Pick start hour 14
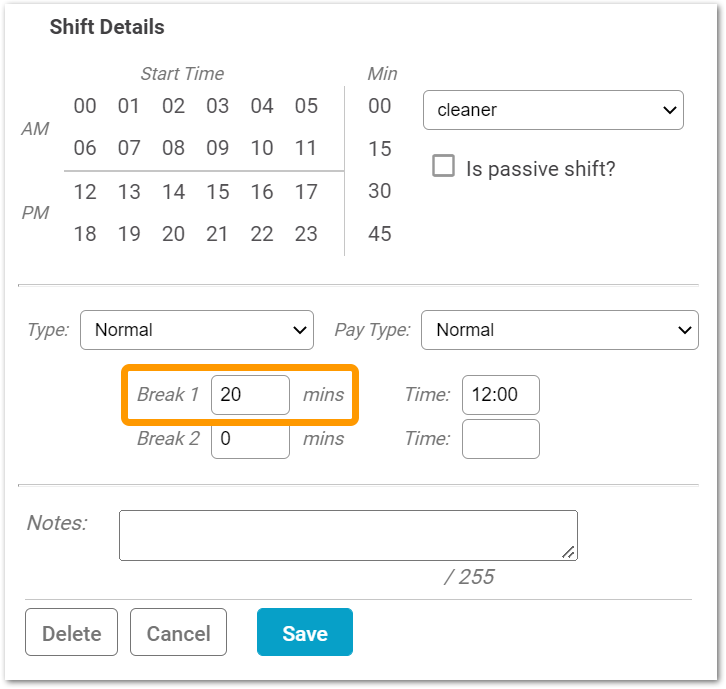This screenshot has height=689, width=726. point(174,192)
